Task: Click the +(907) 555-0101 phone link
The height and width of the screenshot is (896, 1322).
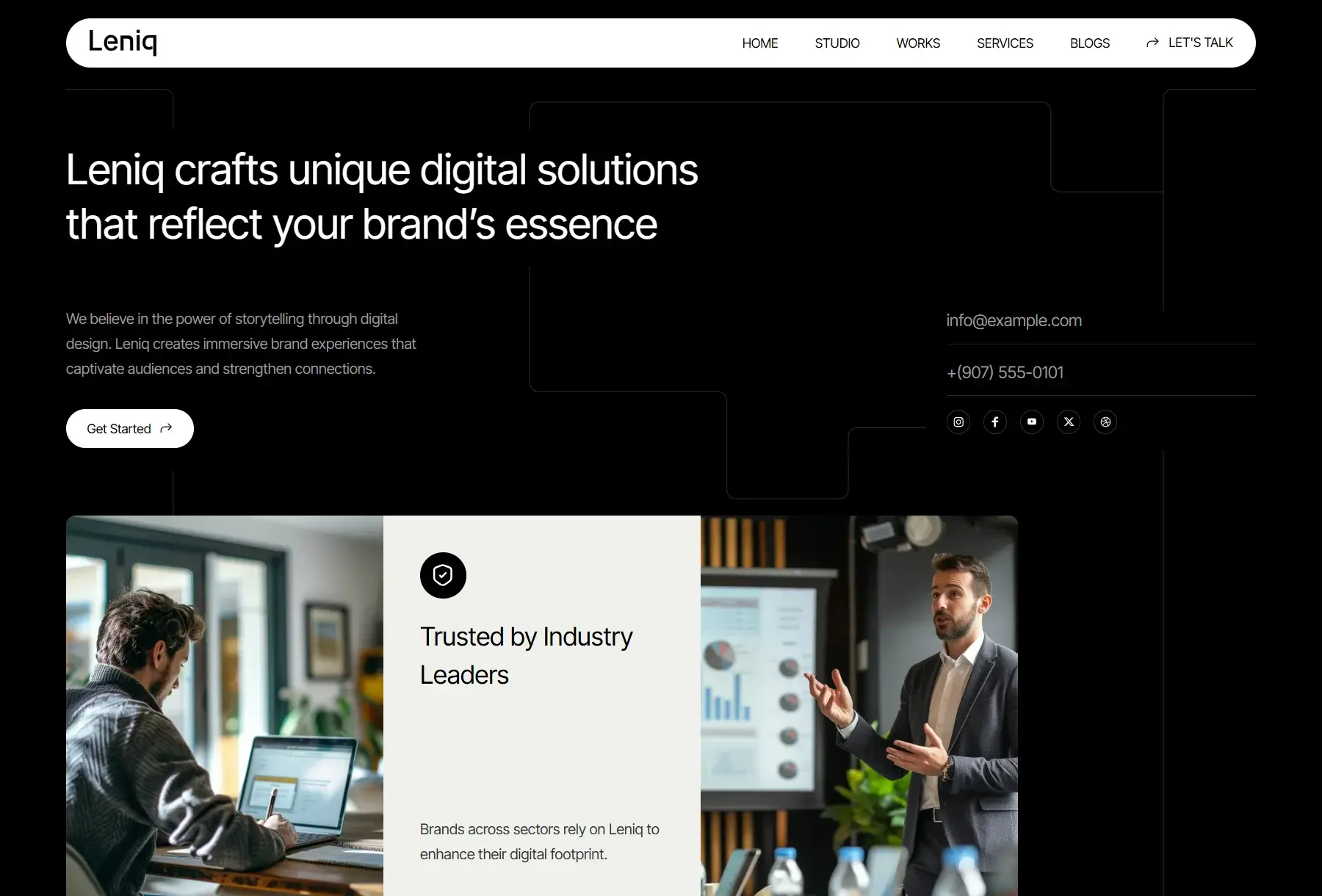Action: pos(1005,372)
